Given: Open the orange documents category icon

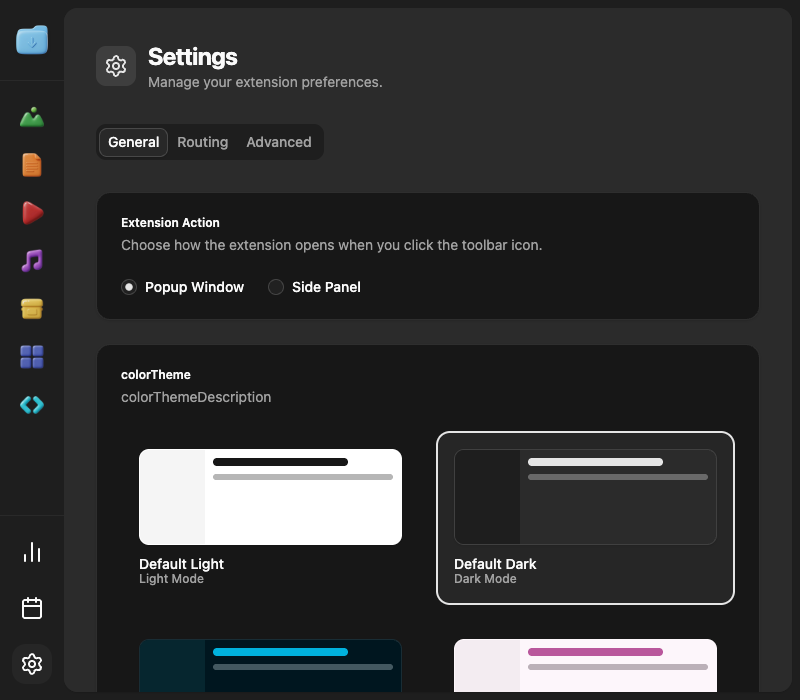Looking at the screenshot, I should coord(32,165).
